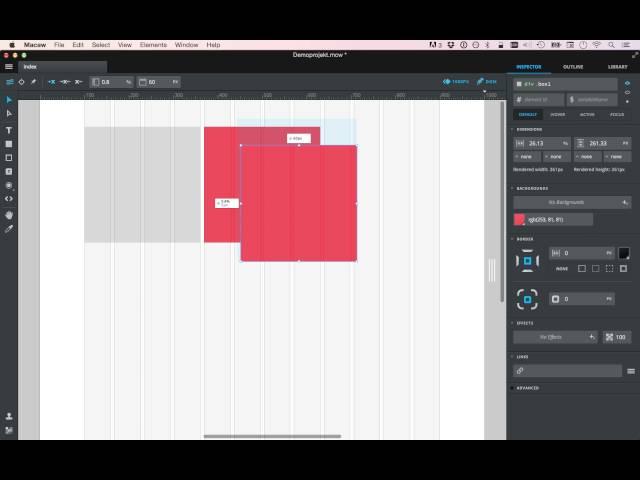640x480 pixels.
Task: Open the hamburger menu beside the index tab
Action: coord(9,67)
